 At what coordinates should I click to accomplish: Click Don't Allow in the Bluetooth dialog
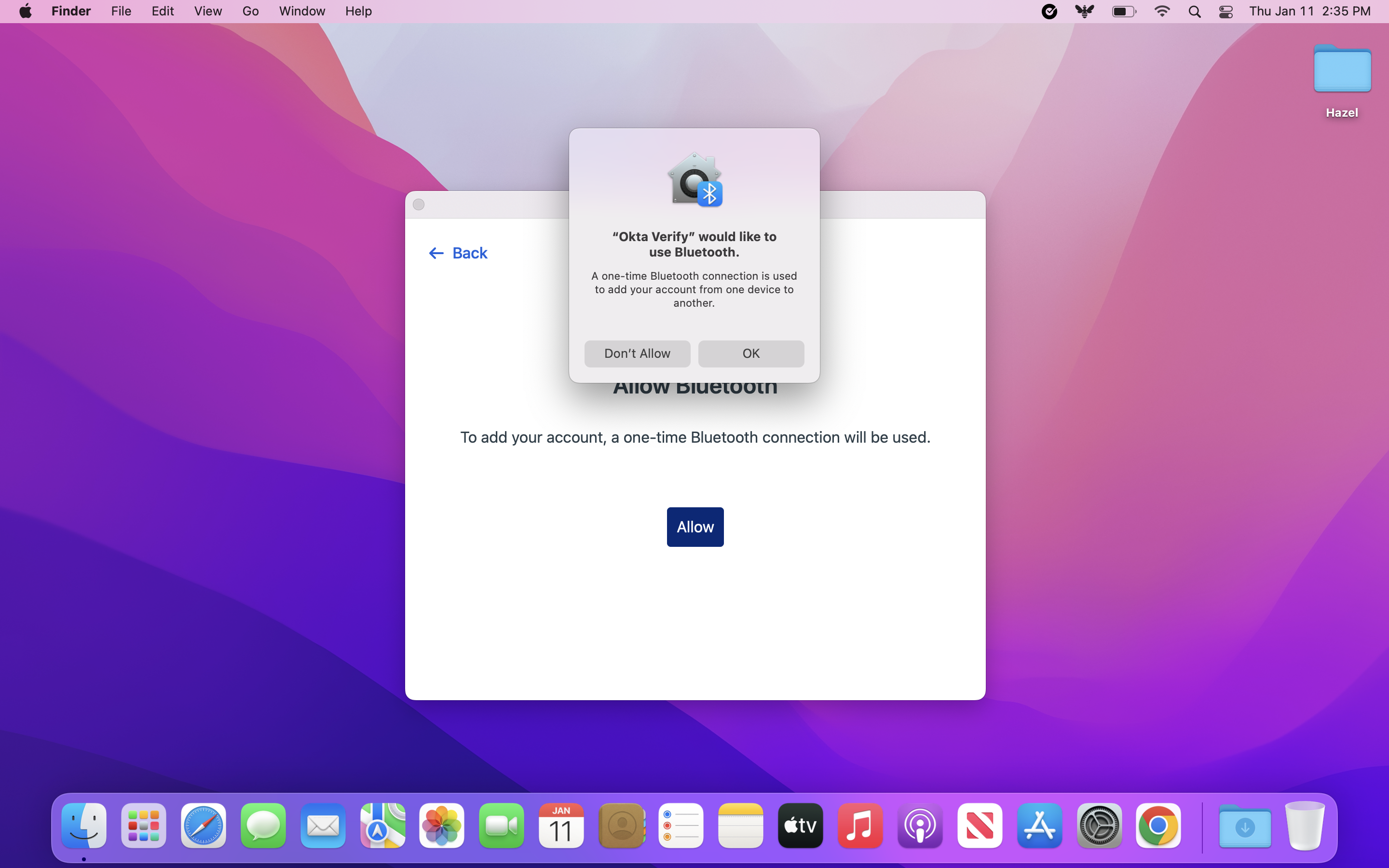[637, 353]
